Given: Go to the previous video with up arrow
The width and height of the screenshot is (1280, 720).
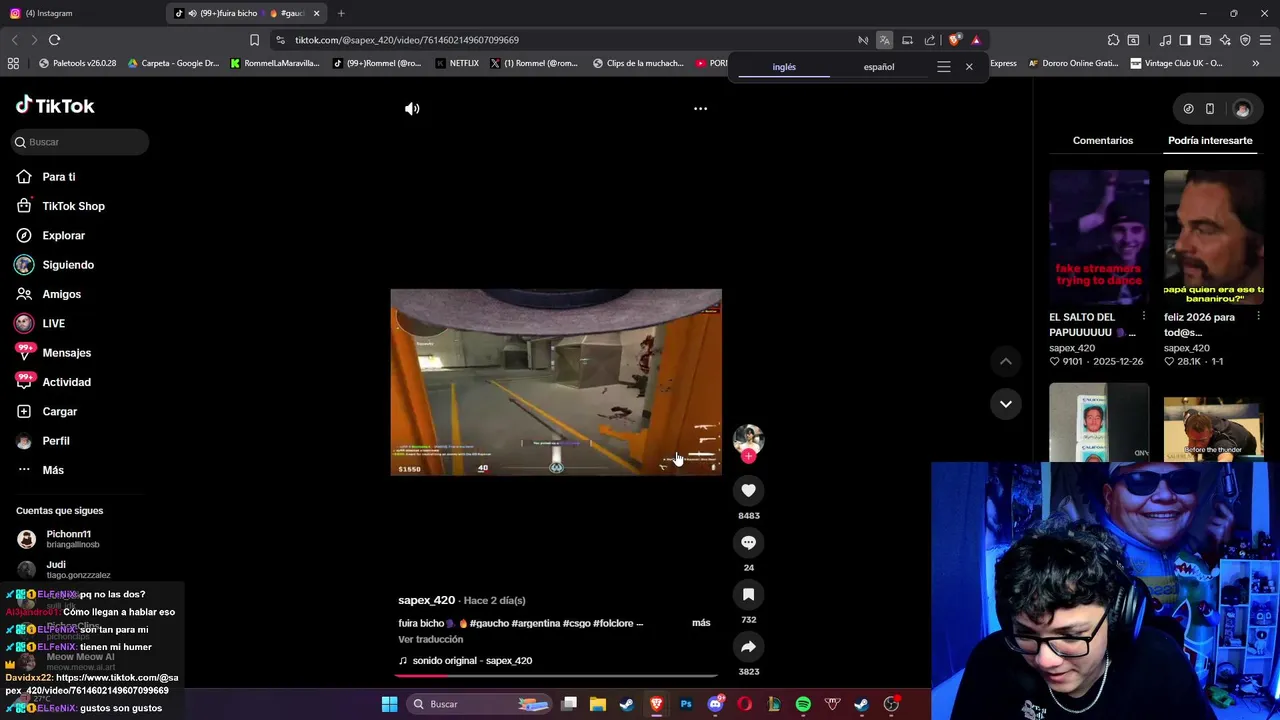Looking at the screenshot, I should [x=1006, y=361].
